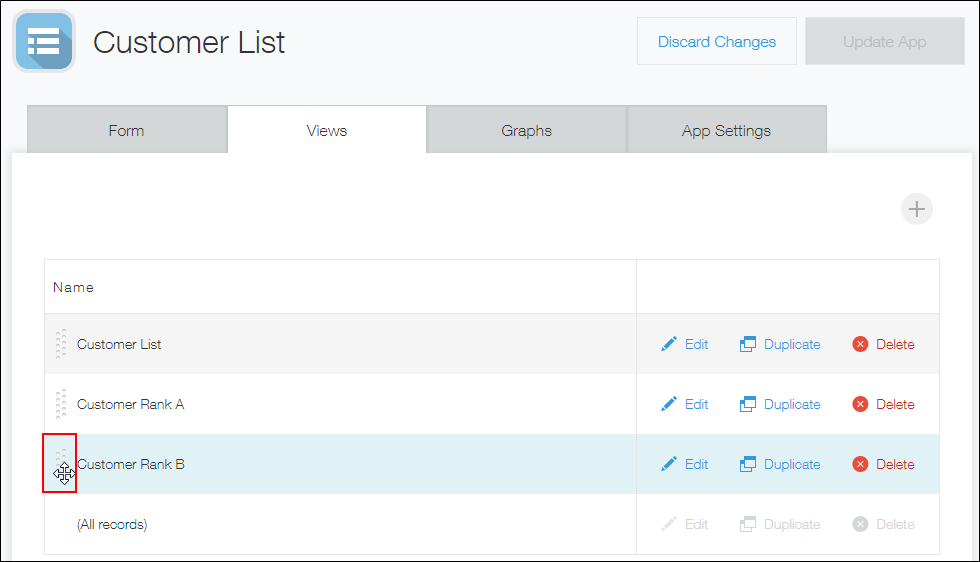Duplicate the Customer Rank B view

pyautogui.click(x=780, y=464)
